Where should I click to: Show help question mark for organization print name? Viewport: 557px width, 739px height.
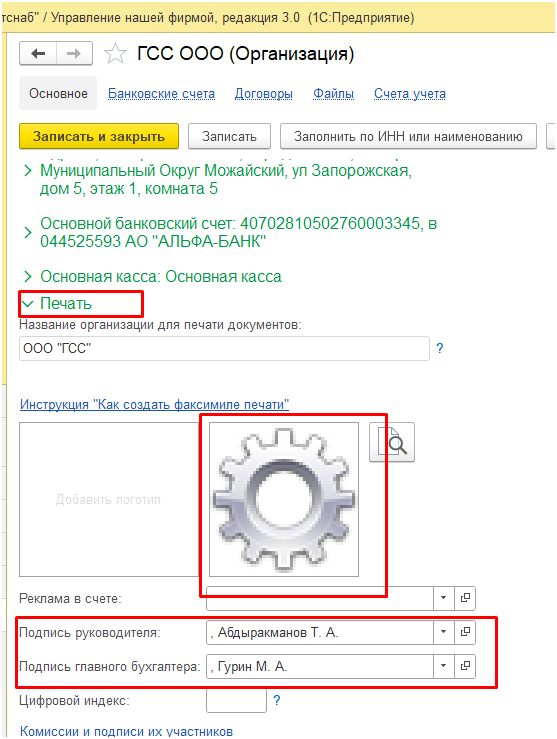pos(440,348)
